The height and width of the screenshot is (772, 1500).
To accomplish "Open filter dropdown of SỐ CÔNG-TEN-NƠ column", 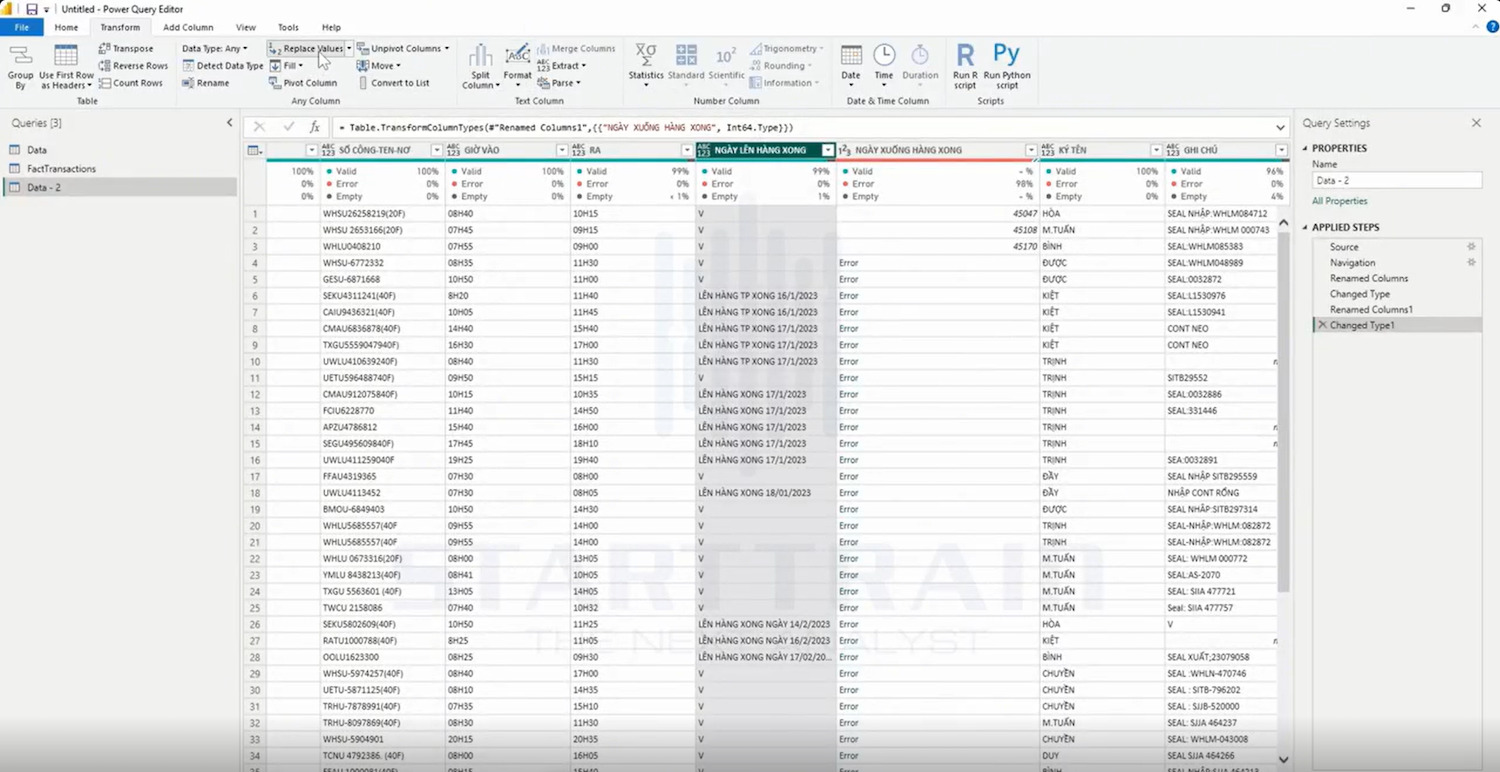I will [x=436, y=150].
